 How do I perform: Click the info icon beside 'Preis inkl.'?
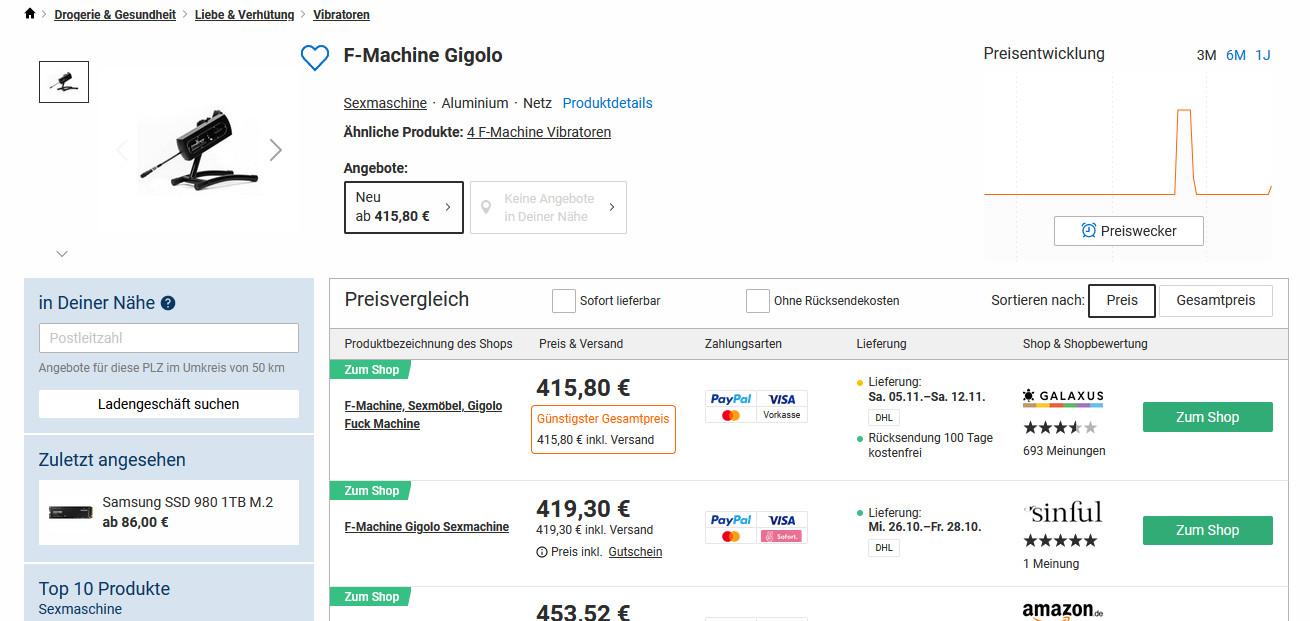coord(542,552)
